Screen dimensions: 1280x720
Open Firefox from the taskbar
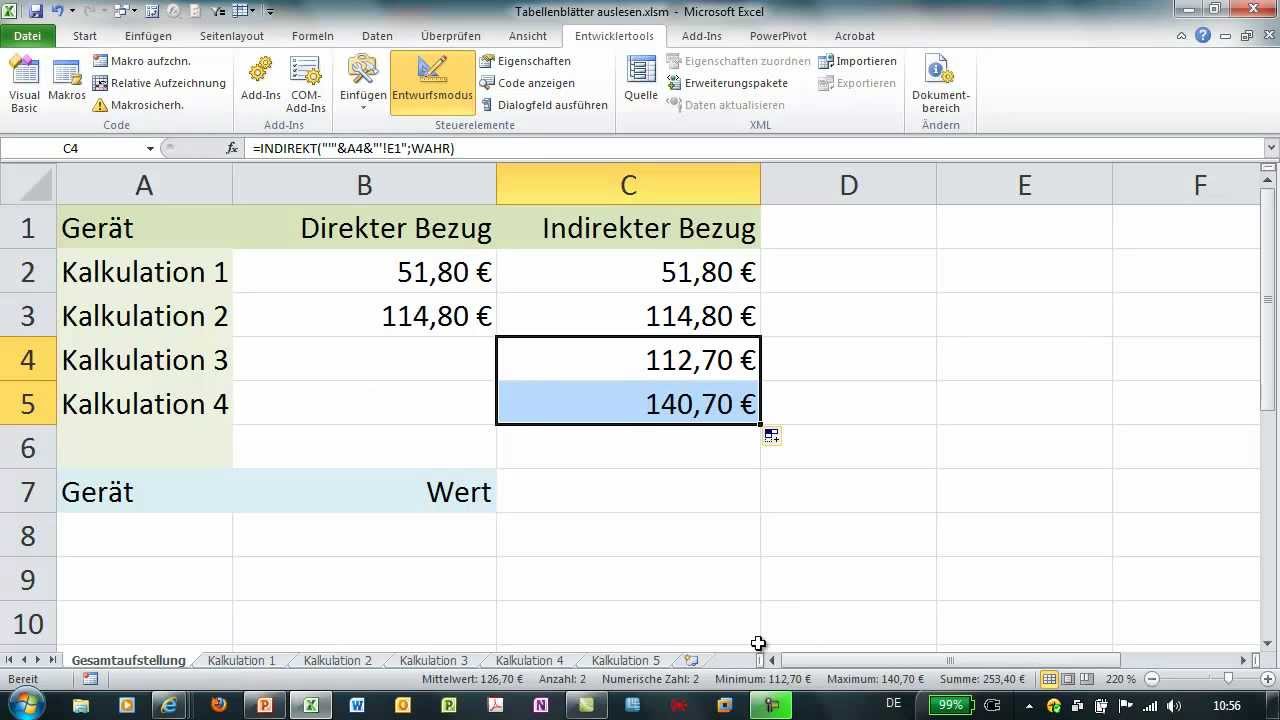(x=219, y=705)
